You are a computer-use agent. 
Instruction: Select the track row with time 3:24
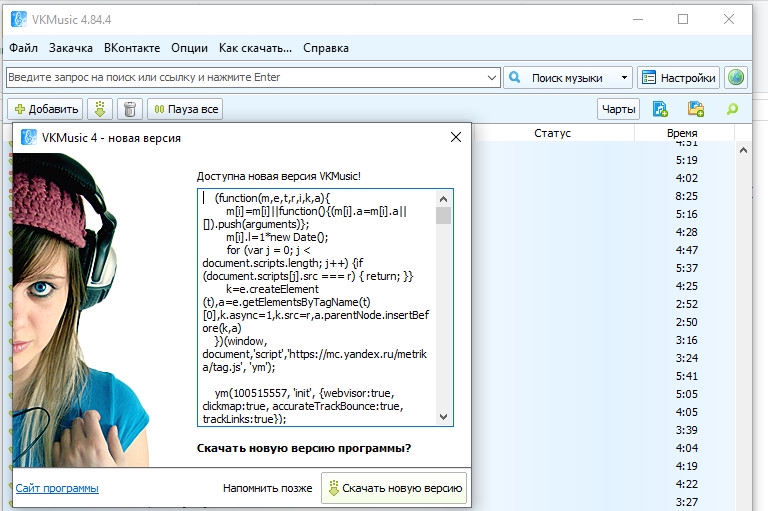click(x=603, y=358)
